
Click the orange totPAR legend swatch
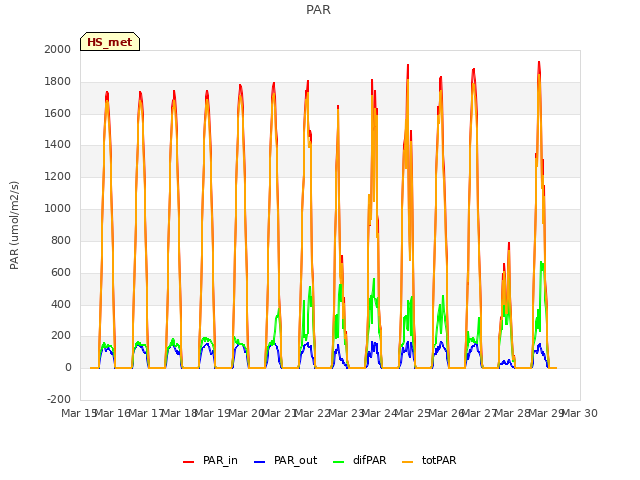coord(408,462)
